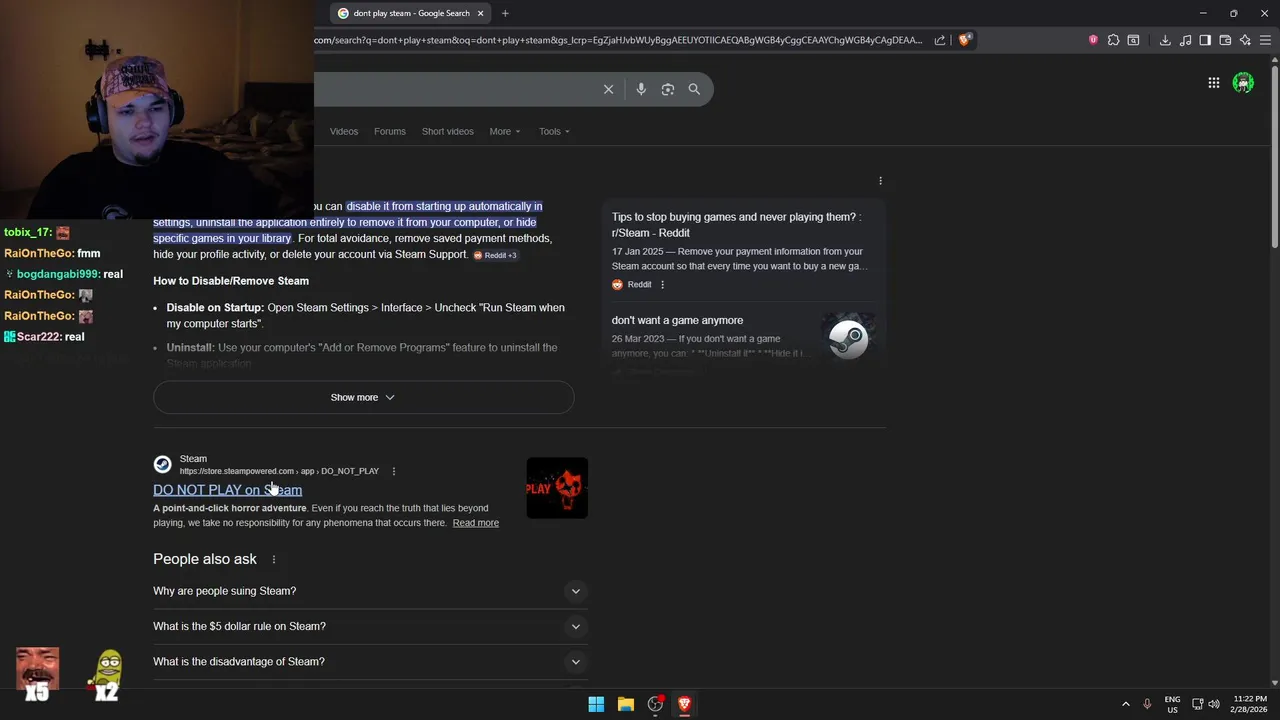The image size is (1280, 720).
Task: Open 'Tips to stop buying games' Reddit result
Action: coord(736,225)
